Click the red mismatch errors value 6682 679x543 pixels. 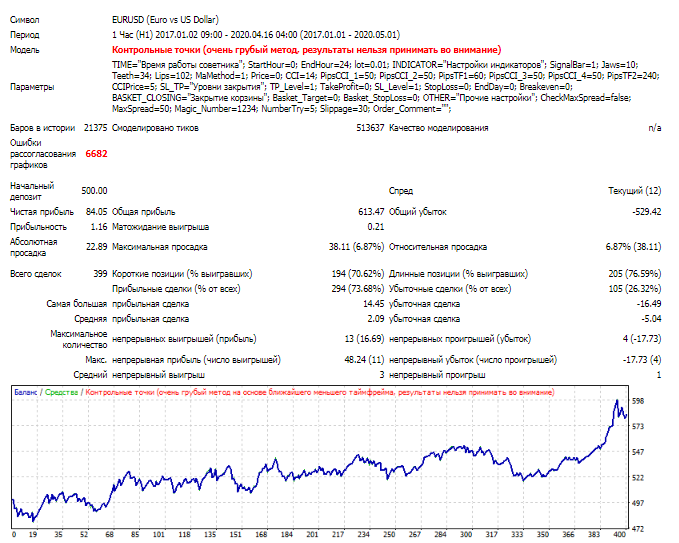96,154
